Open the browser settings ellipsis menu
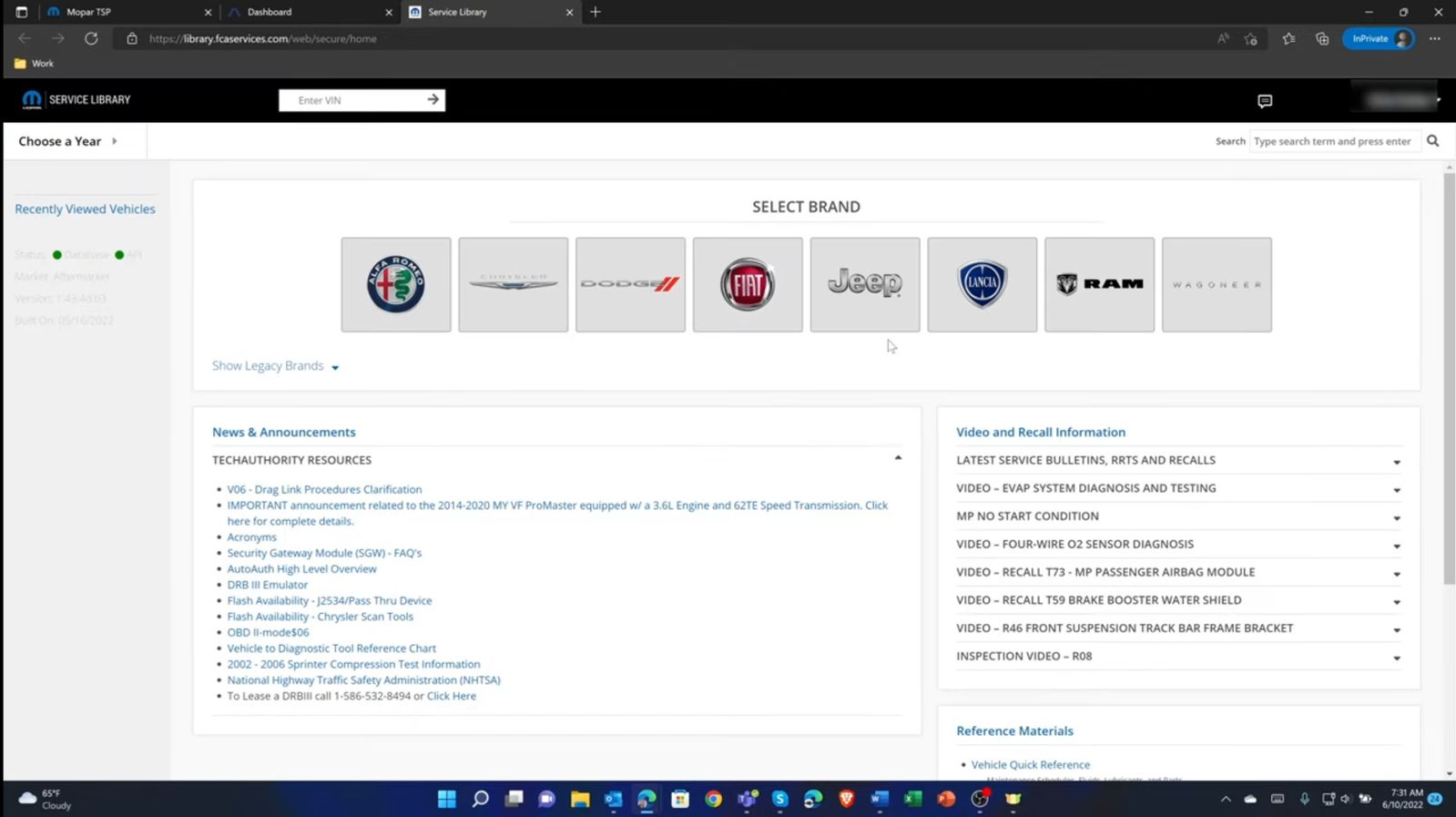This screenshot has width=1456, height=817. pyautogui.click(x=1435, y=38)
